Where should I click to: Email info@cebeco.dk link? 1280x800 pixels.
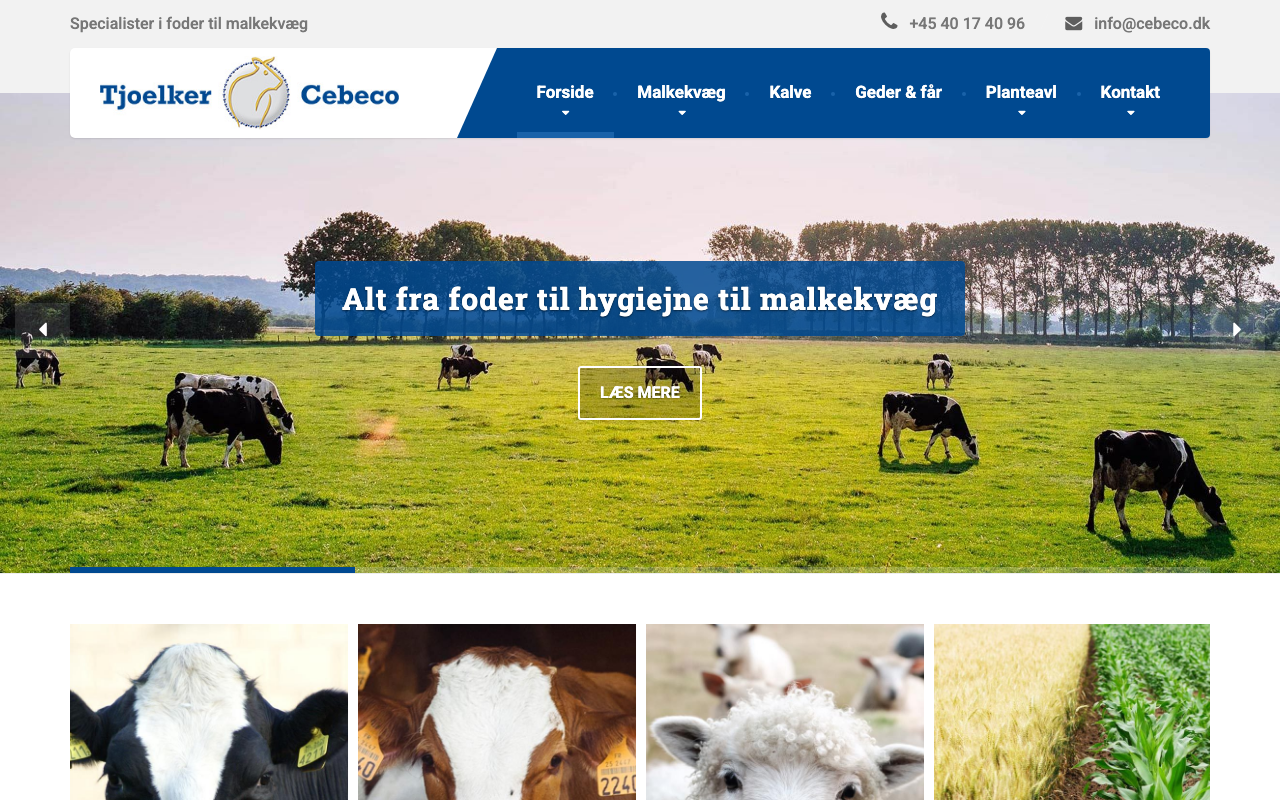[1152, 23]
